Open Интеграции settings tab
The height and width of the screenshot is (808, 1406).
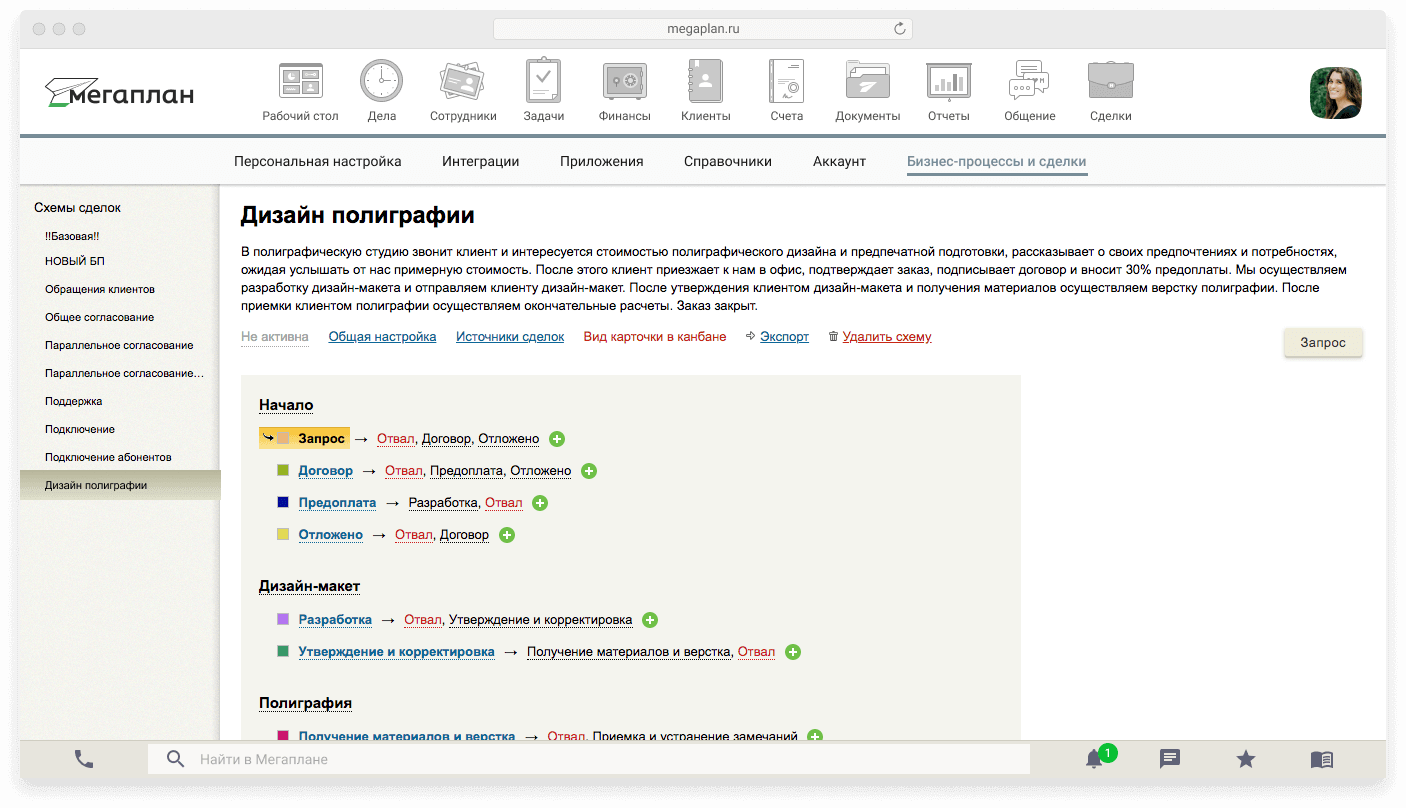(x=481, y=161)
